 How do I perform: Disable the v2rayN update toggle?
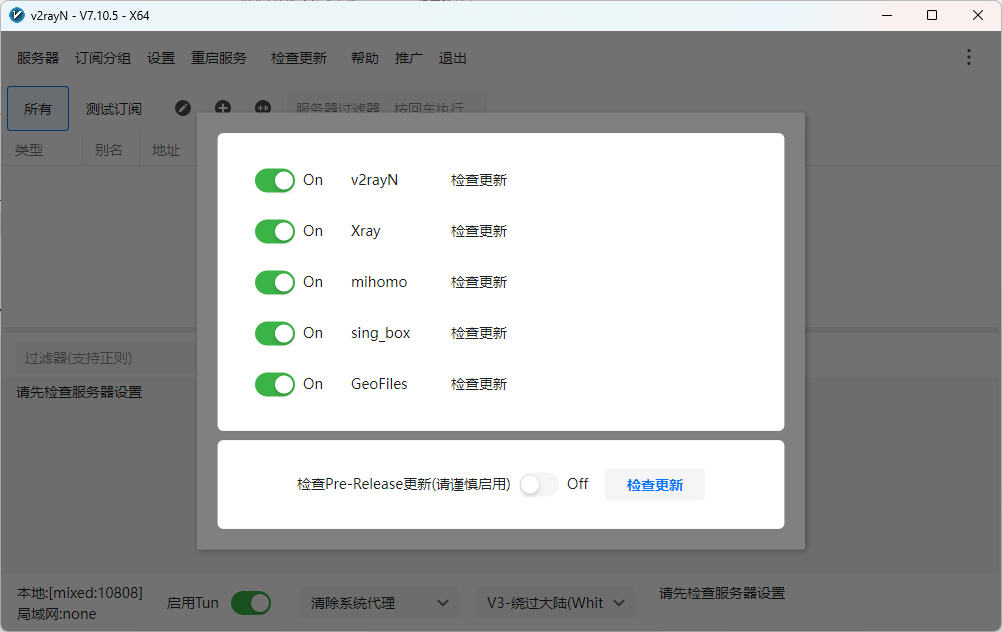tap(274, 180)
